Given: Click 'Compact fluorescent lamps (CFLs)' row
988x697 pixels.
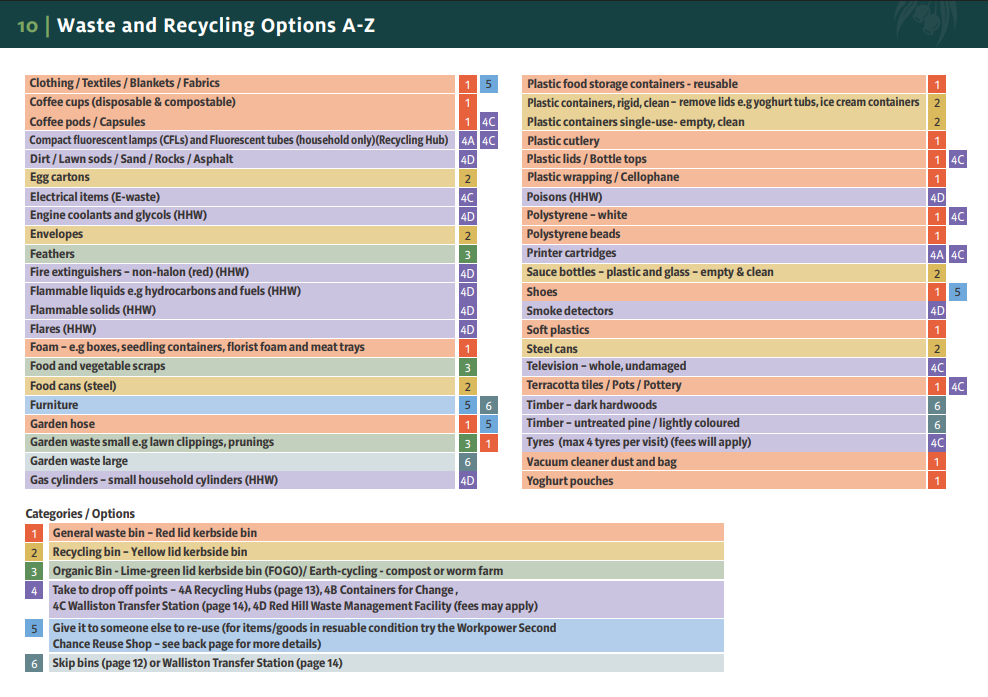Looking at the screenshot, I should point(240,140).
